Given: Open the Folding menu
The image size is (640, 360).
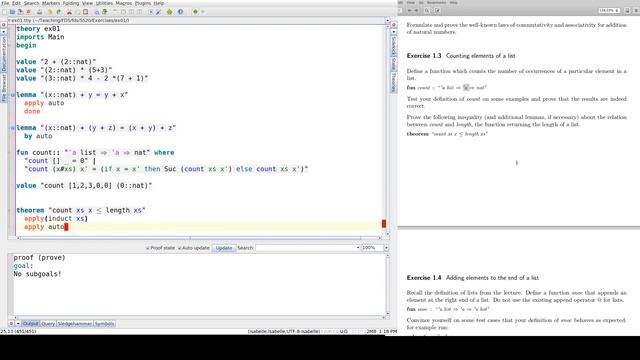Looking at the screenshot, I should pyautogui.click(x=71, y=3).
